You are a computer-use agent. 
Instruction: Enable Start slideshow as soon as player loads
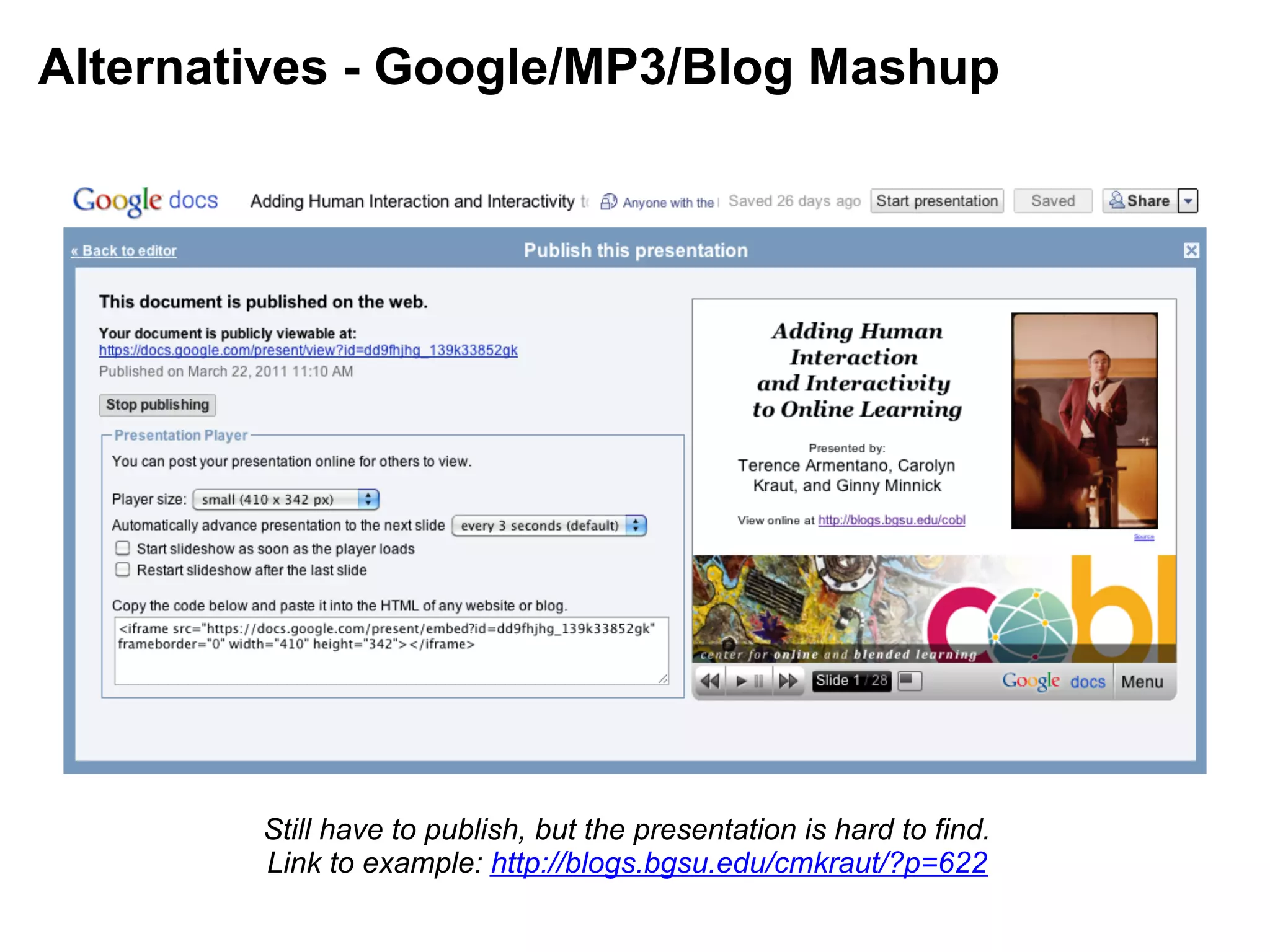click(x=123, y=549)
